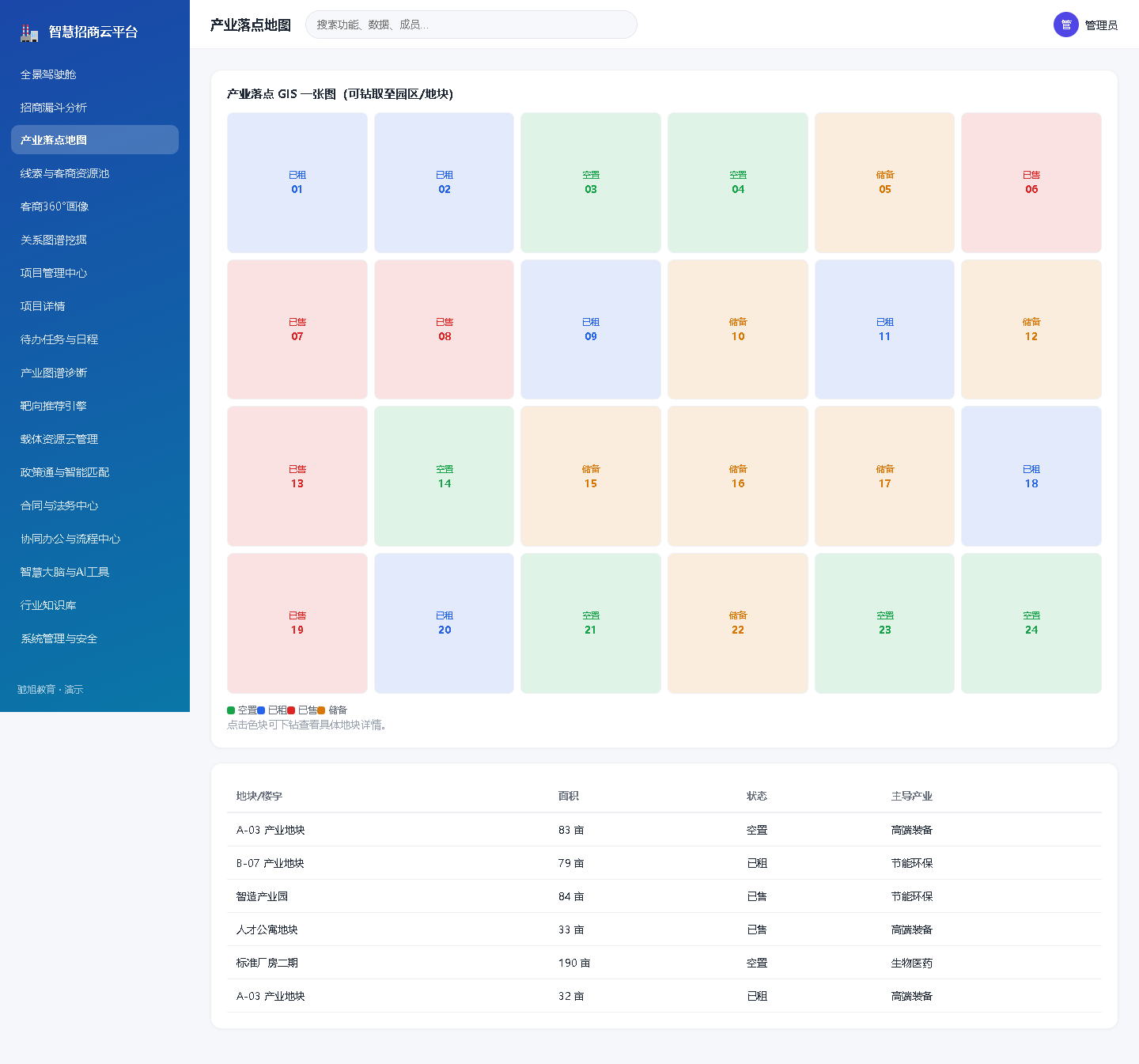Click the 管理员 username label
Image resolution: width=1139 pixels, height=1064 pixels.
1101,25
